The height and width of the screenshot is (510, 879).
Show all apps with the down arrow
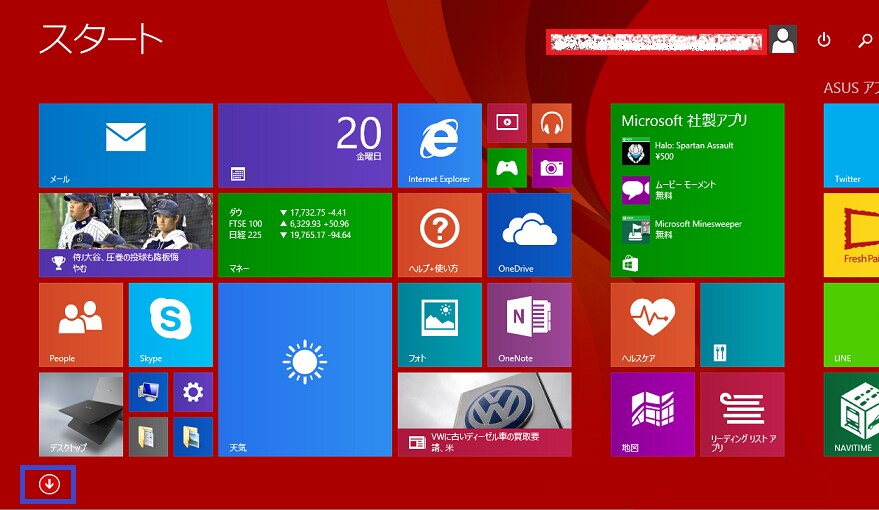49,484
